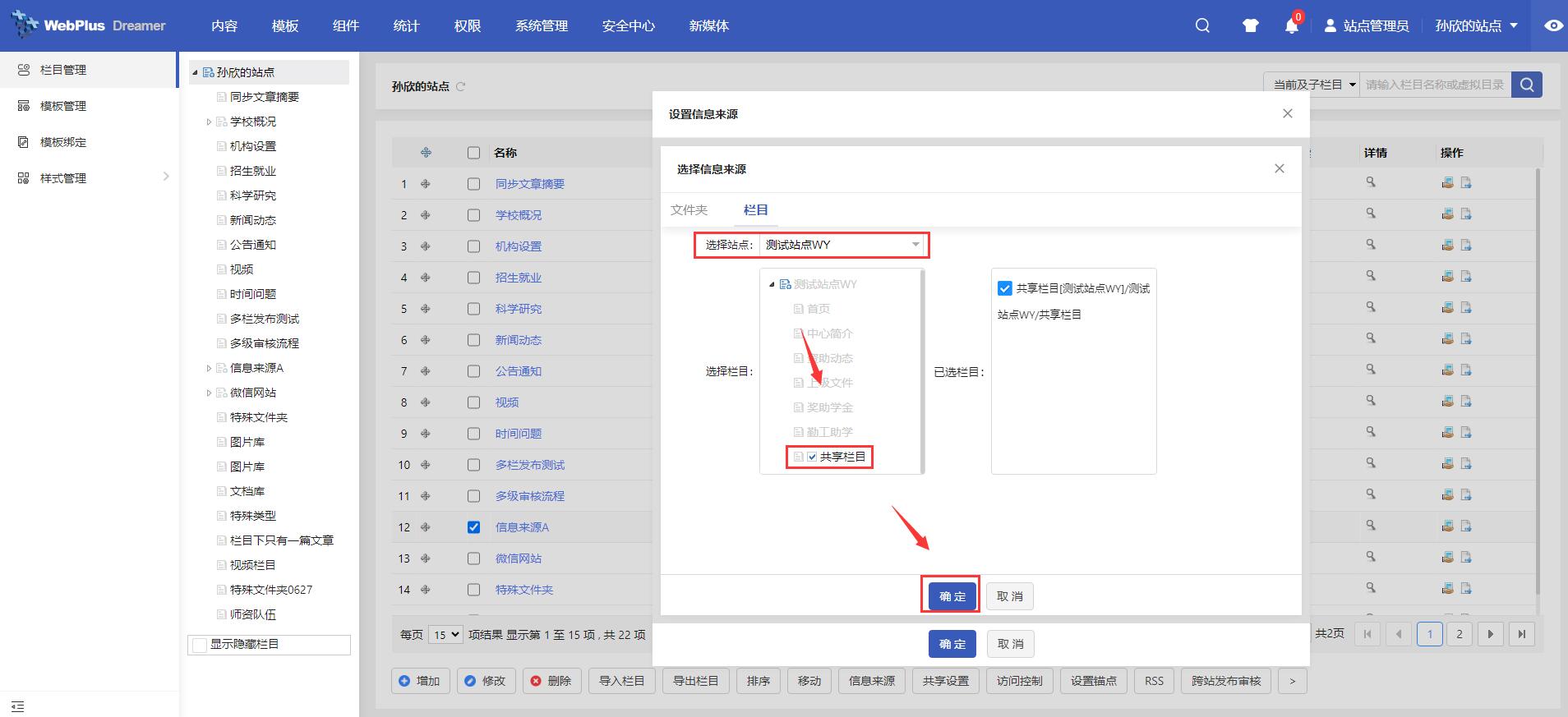Switch to the 栏目 tab
Image resolution: width=1568 pixels, height=717 pixels.
click(756, 210)
